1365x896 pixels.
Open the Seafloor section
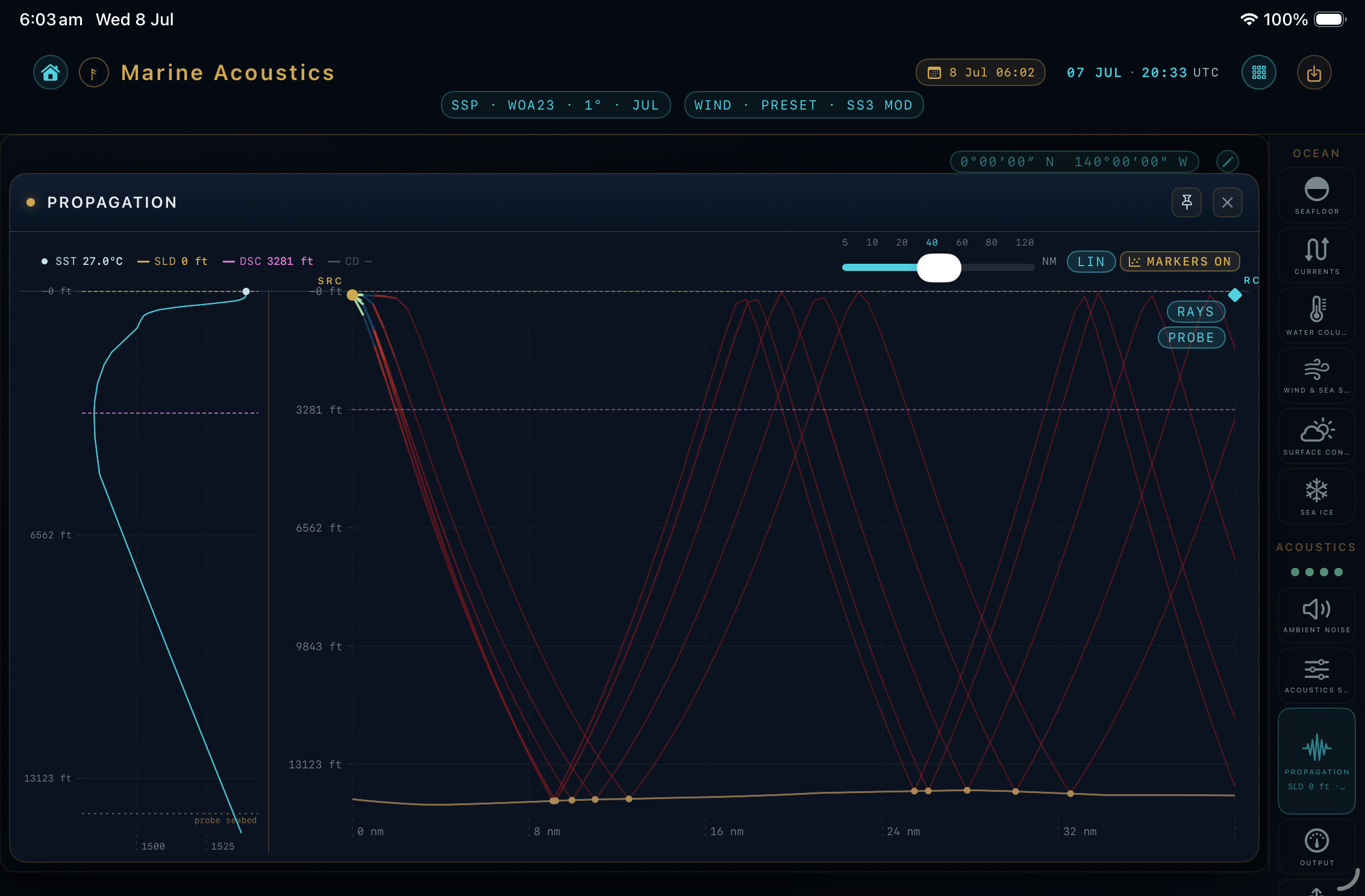(x=1317, y=196)
